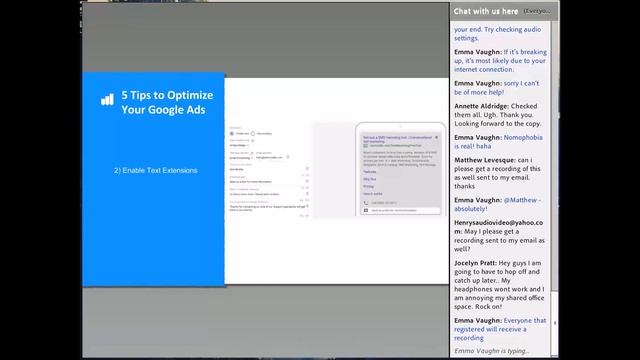Viewport: 640px width, 360px height.
Task: Select the first filled radio button in slide form
Action: click(x=231, y=133)
